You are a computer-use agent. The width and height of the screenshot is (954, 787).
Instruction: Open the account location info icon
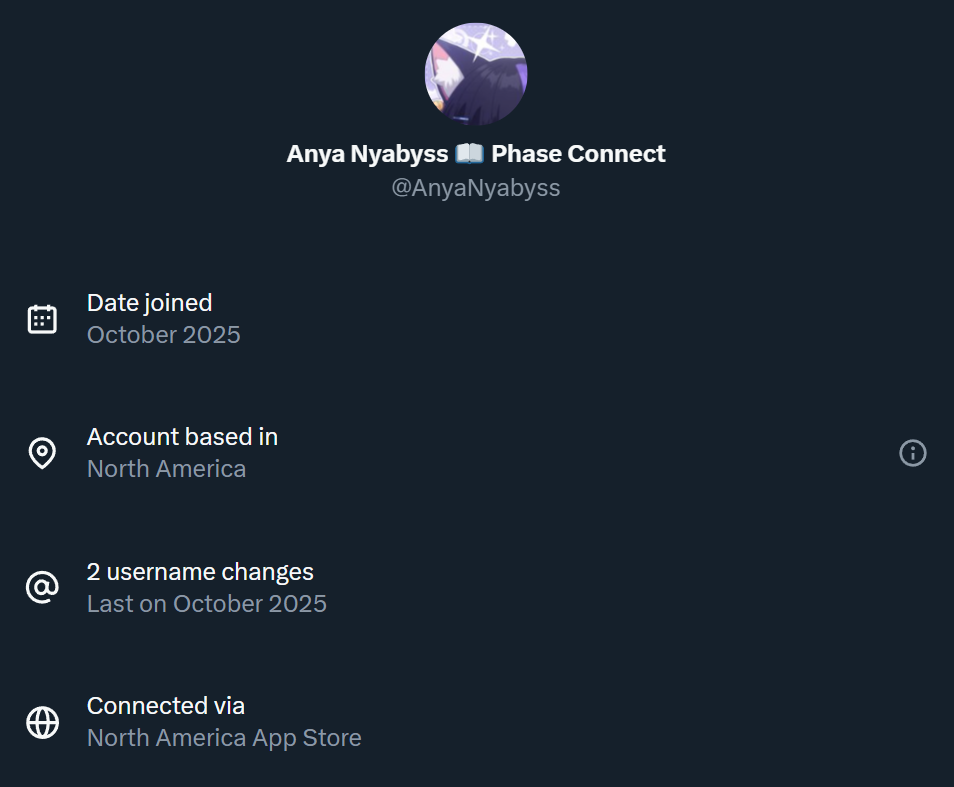(x=912, y=453)
